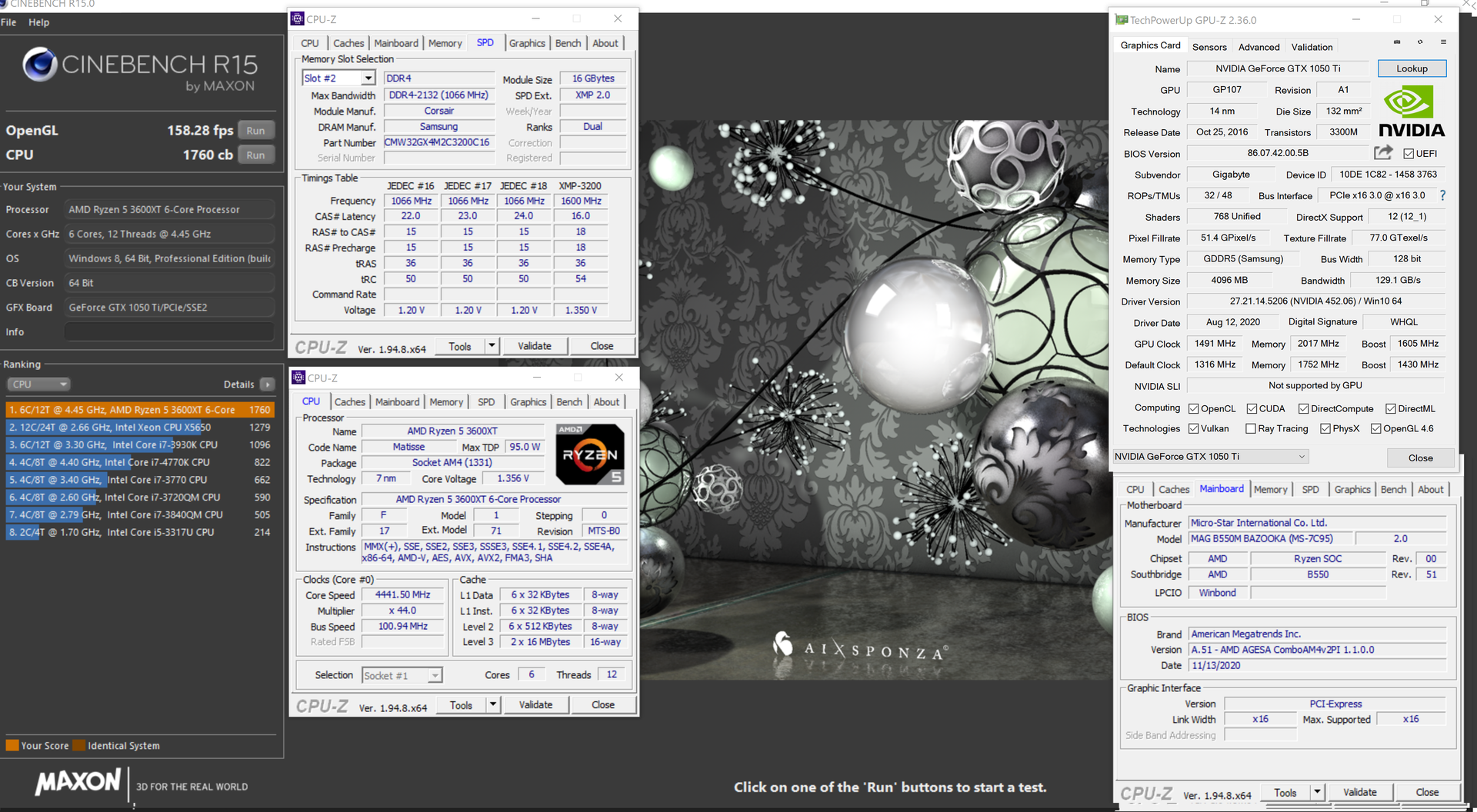Click the BIOS export share icon

1383,152
